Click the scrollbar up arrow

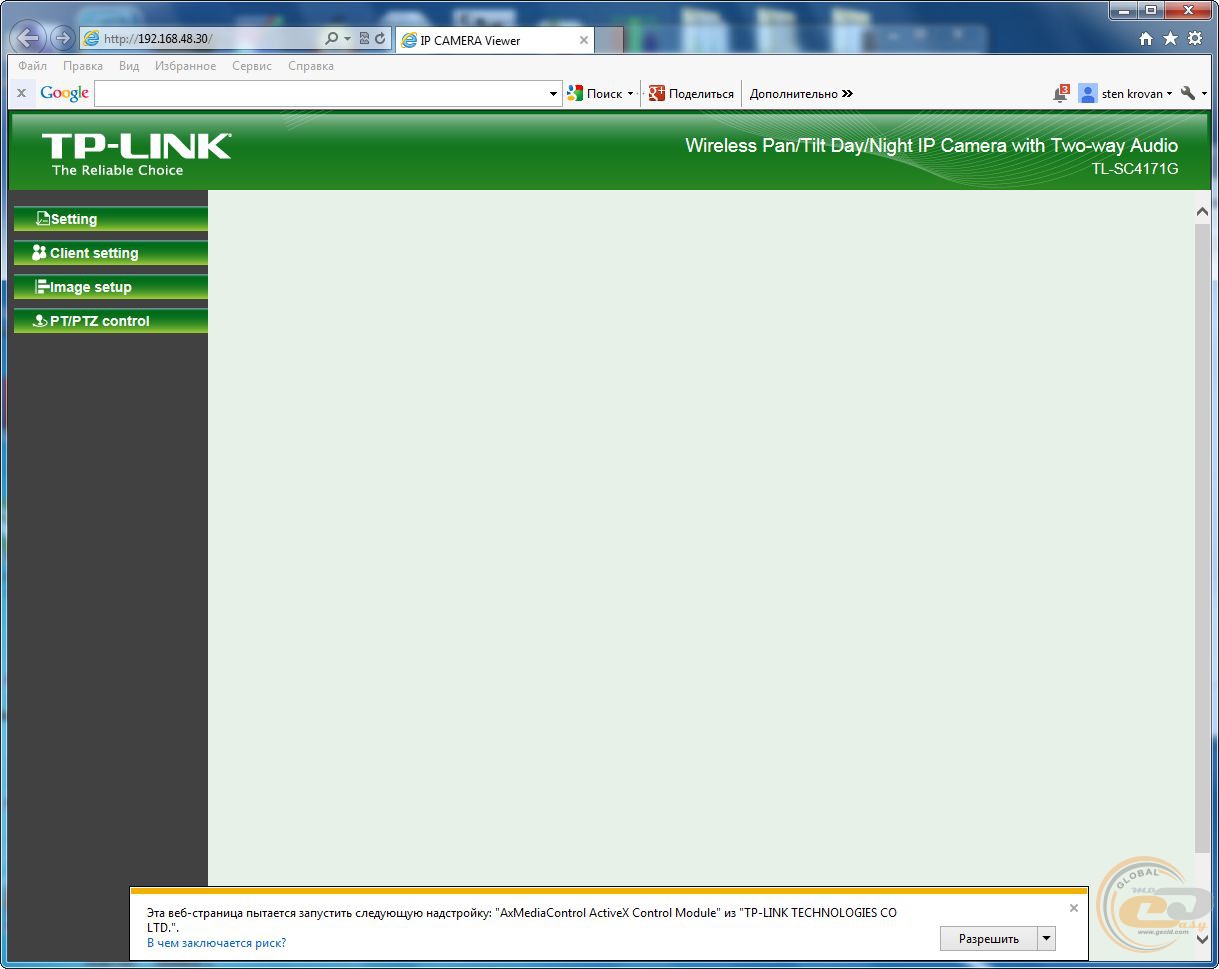coord(1202,212)
